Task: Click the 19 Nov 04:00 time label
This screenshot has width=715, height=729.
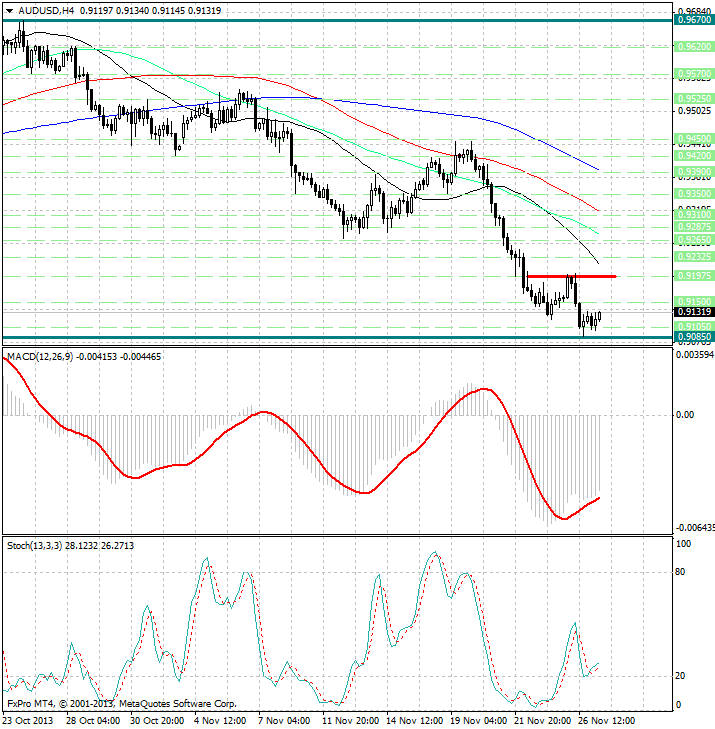Action: tap(478, 721)
